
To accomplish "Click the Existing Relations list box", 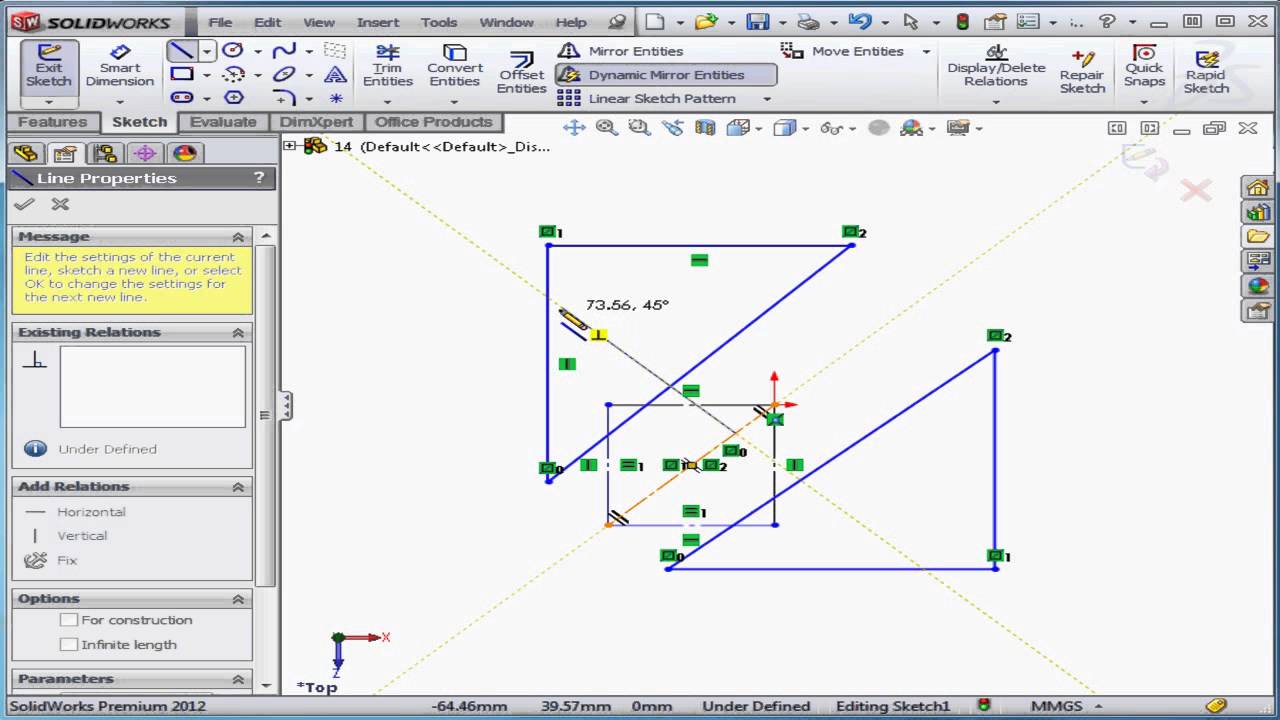I will 152,386.
